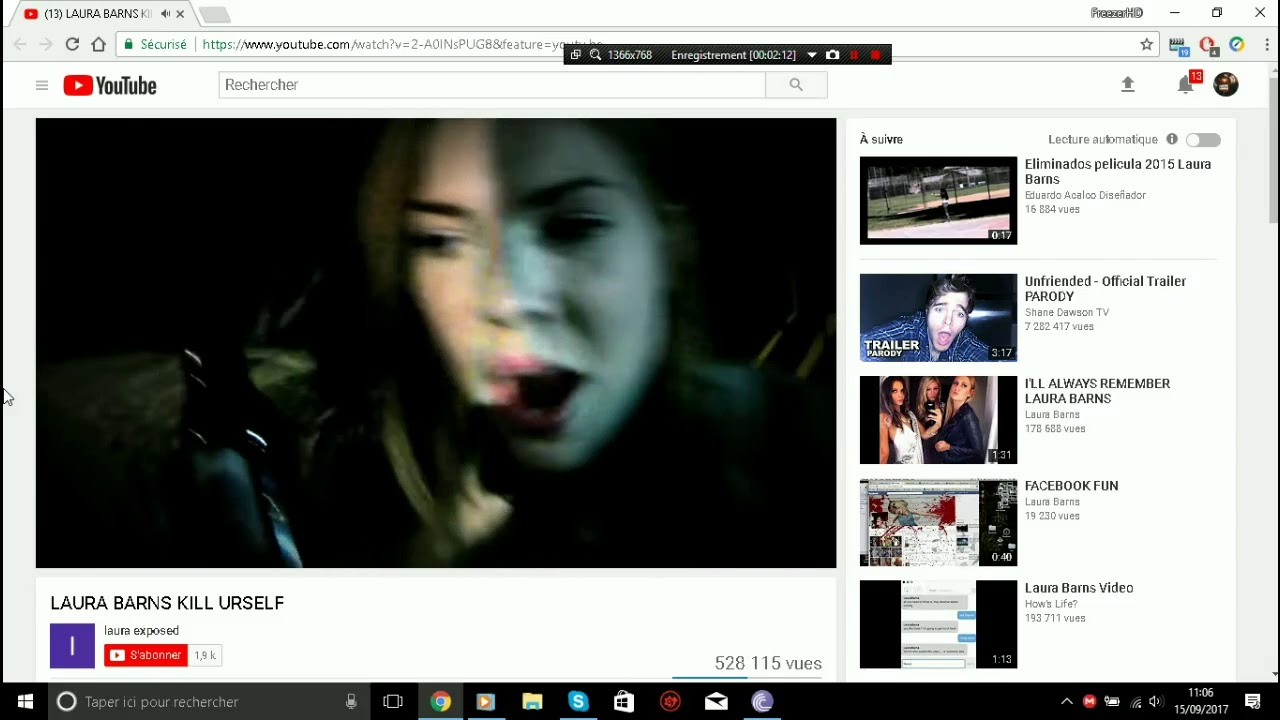
Task: Switch to the LAURA BARNS YouTube tab
Action: pos(95,14)
